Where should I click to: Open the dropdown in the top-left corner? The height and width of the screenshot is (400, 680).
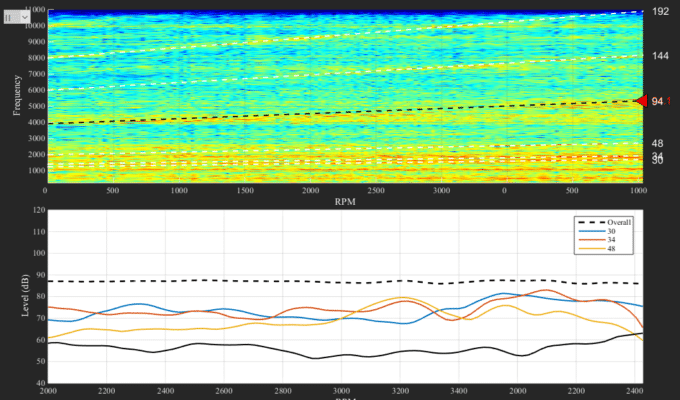coord(18,18)
